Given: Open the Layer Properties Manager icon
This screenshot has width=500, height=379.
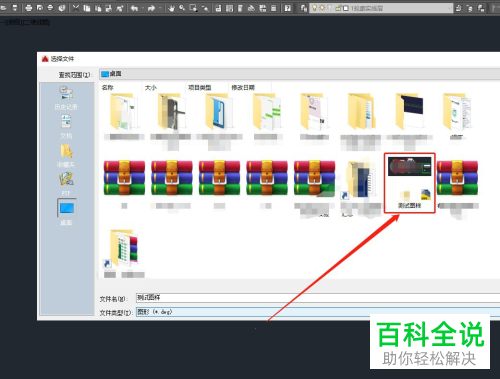Looking at the screenshot, I should coord(303,8).
